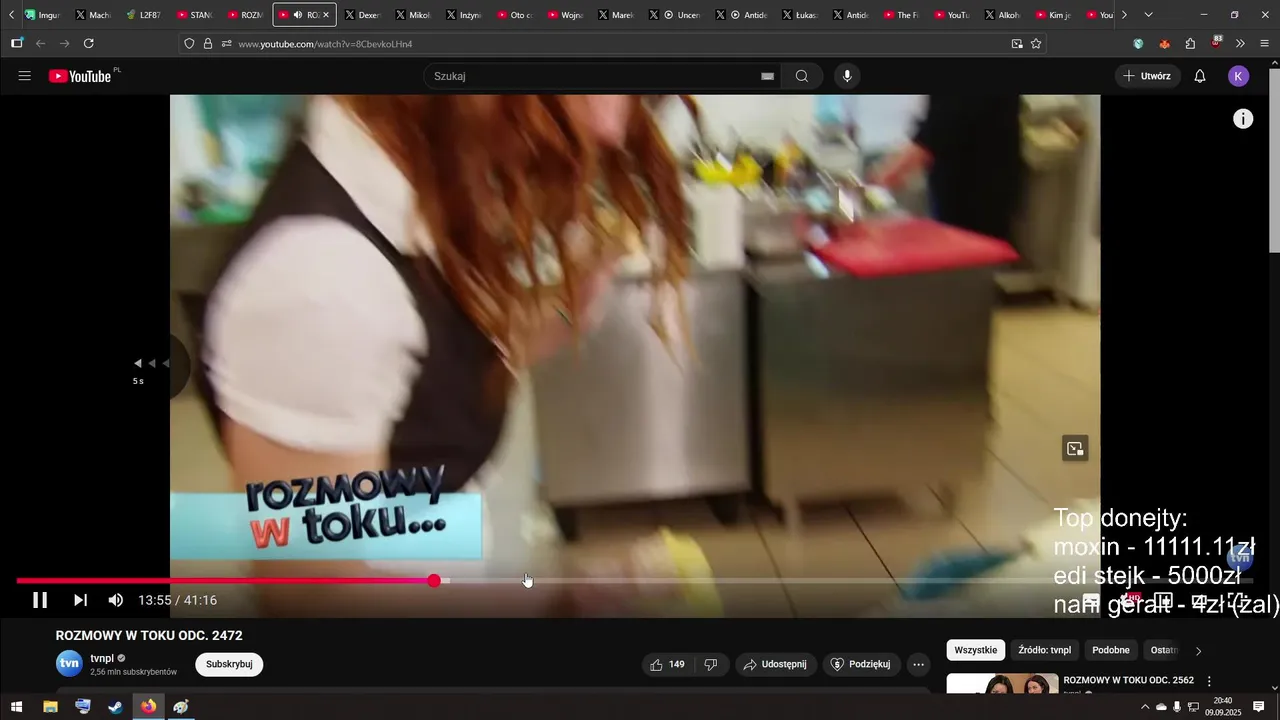Show more toolbar tools chevron
Image resolution: width=1280 pixels, height=720 pixels.
point(1240,44)
